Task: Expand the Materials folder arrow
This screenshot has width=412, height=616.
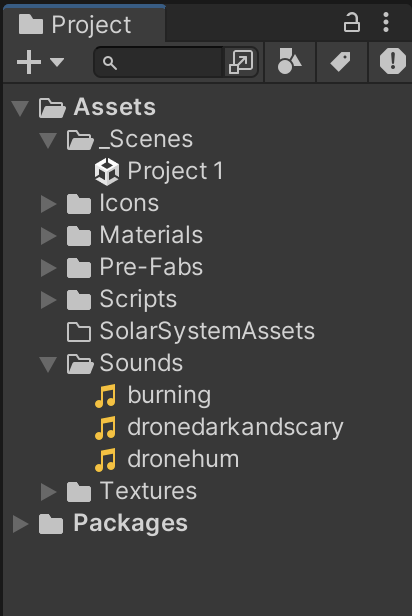Action: coord(48,236)
